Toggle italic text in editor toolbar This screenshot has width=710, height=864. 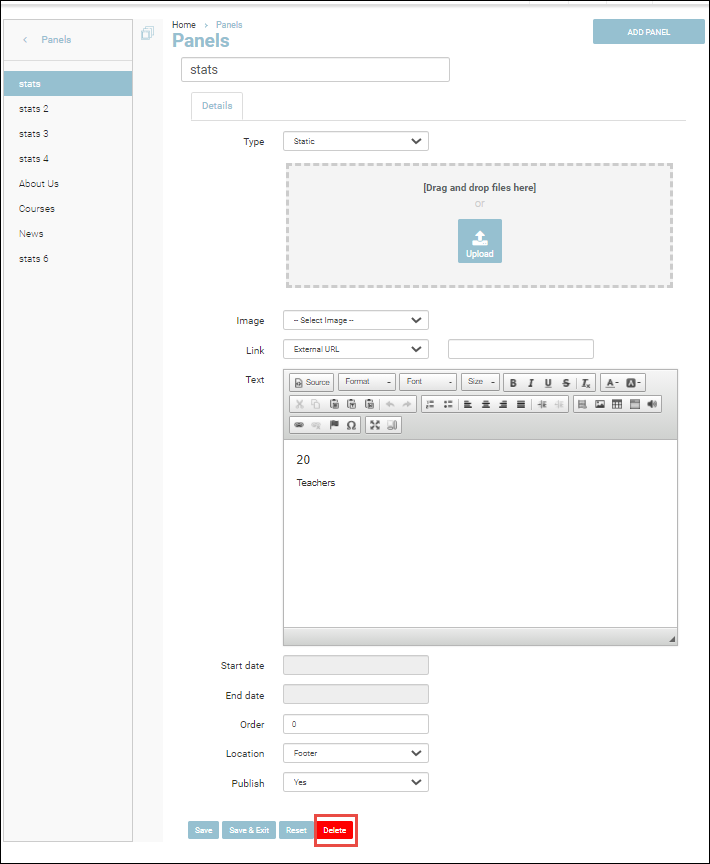pyautogui.click(x=531, y=383)
